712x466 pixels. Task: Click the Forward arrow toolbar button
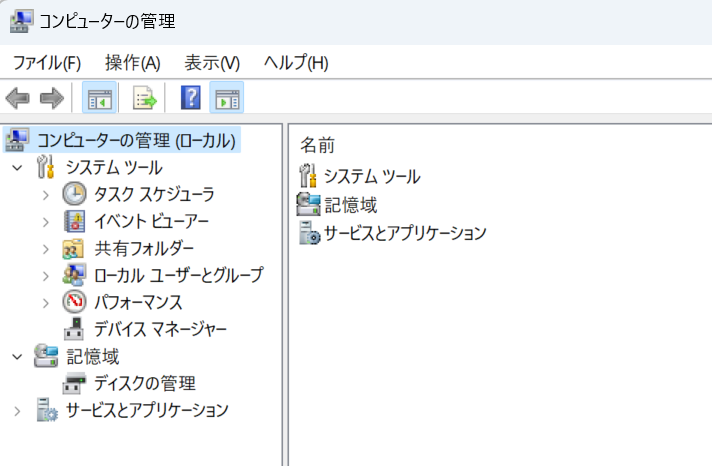coord(52,98)
